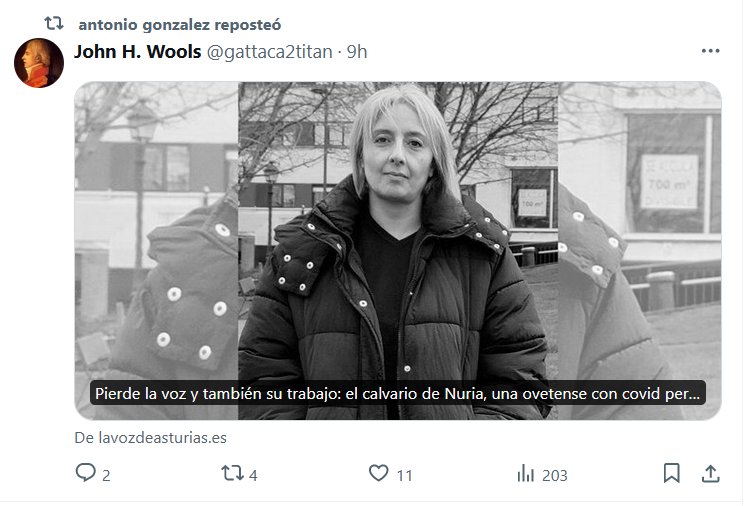Share the post via the upload arrow icon

pos(711,473)
